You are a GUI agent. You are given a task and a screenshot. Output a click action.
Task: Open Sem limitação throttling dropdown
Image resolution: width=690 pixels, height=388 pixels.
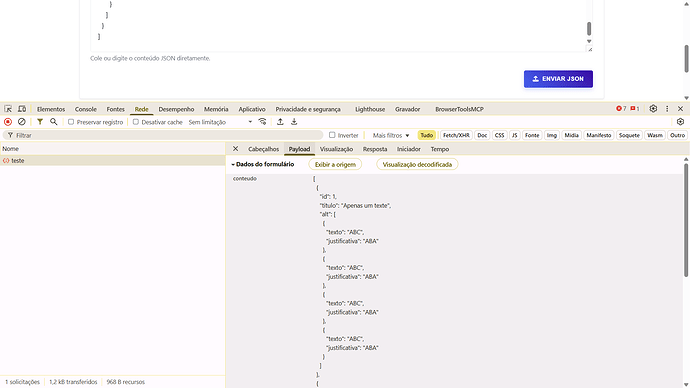click(x=220, y=122)
